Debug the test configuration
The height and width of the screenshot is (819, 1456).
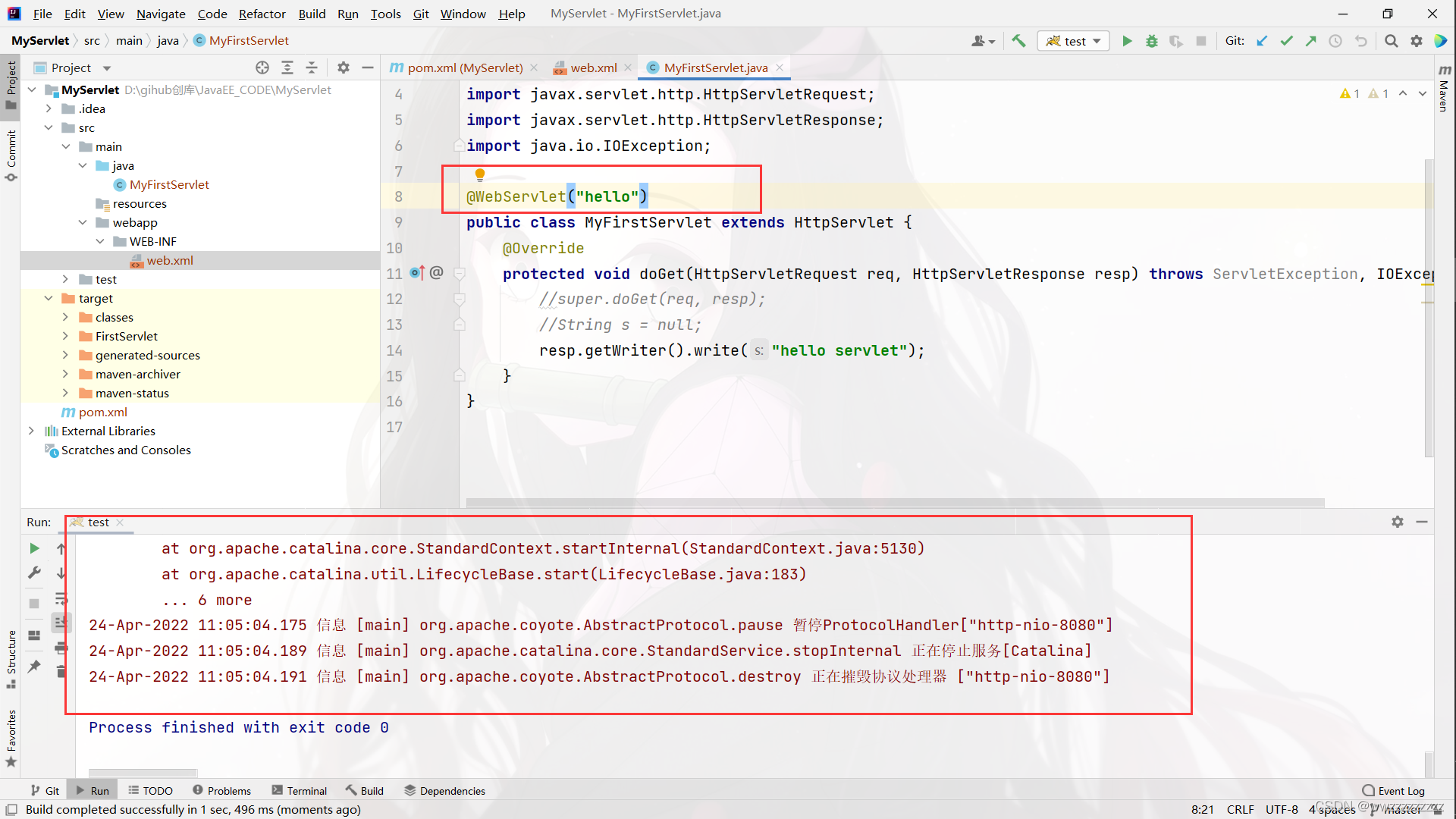tap(1152, 41)
